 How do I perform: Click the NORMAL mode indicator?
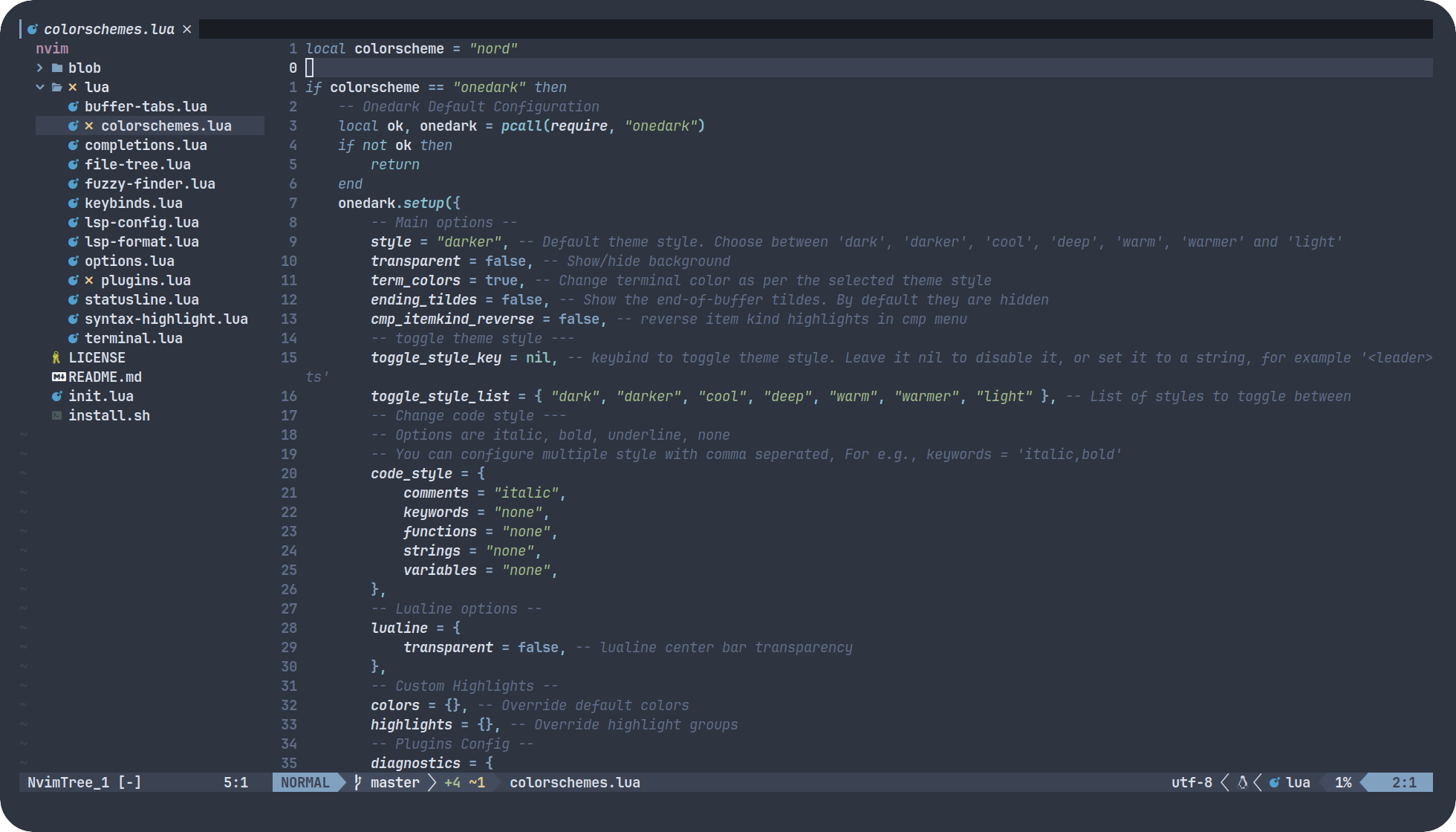pyautogui.click(x=305, y=782)
